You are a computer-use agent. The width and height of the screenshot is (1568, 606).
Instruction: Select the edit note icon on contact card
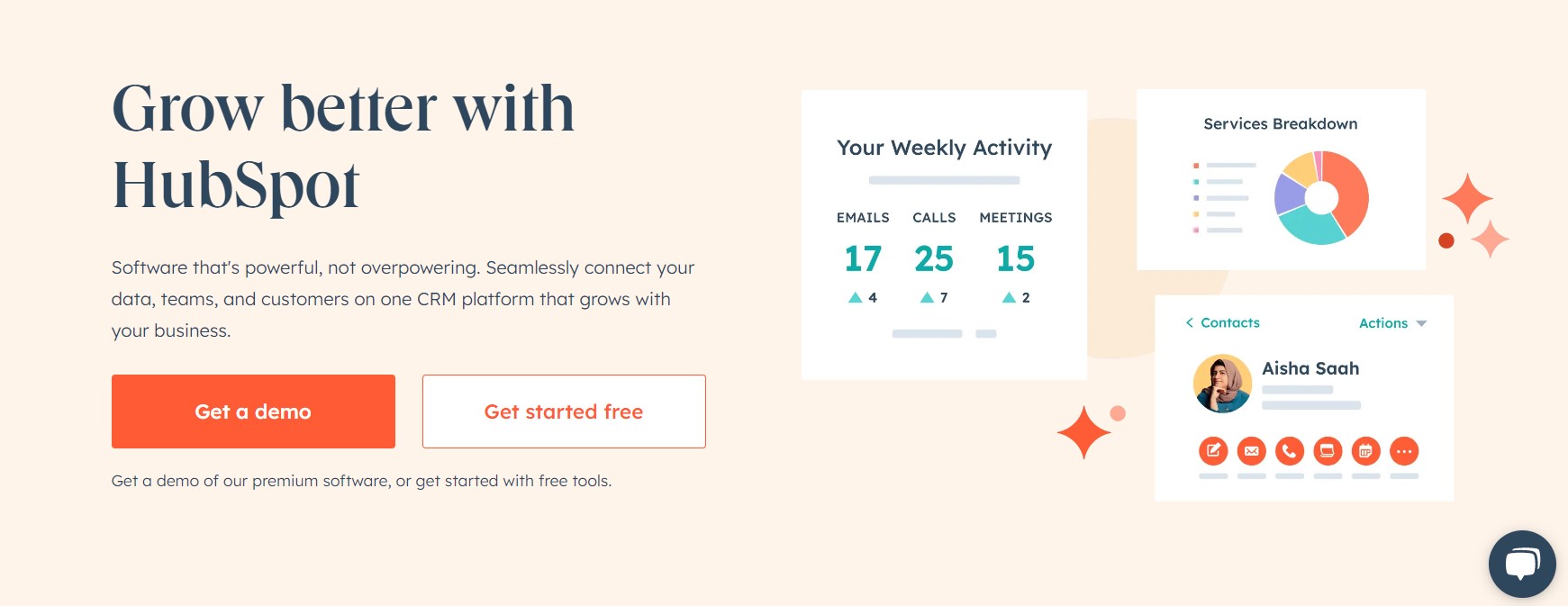point(1212,451)
